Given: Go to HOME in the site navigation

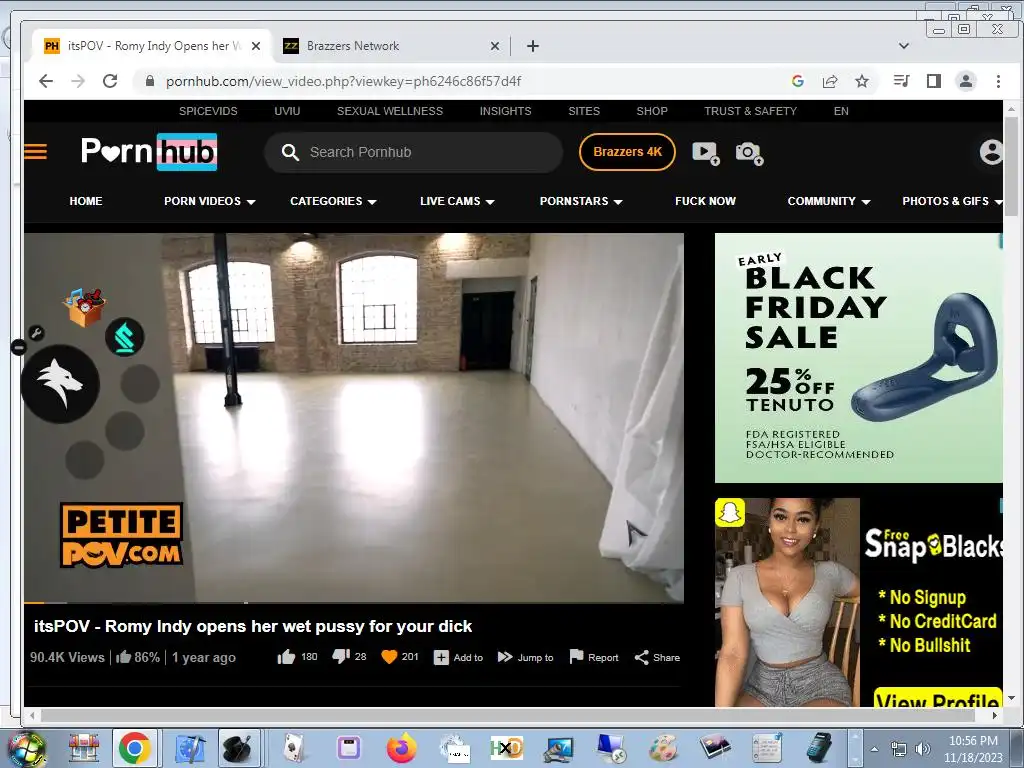Looking at the screenshot, I should [x=86, y=201].
